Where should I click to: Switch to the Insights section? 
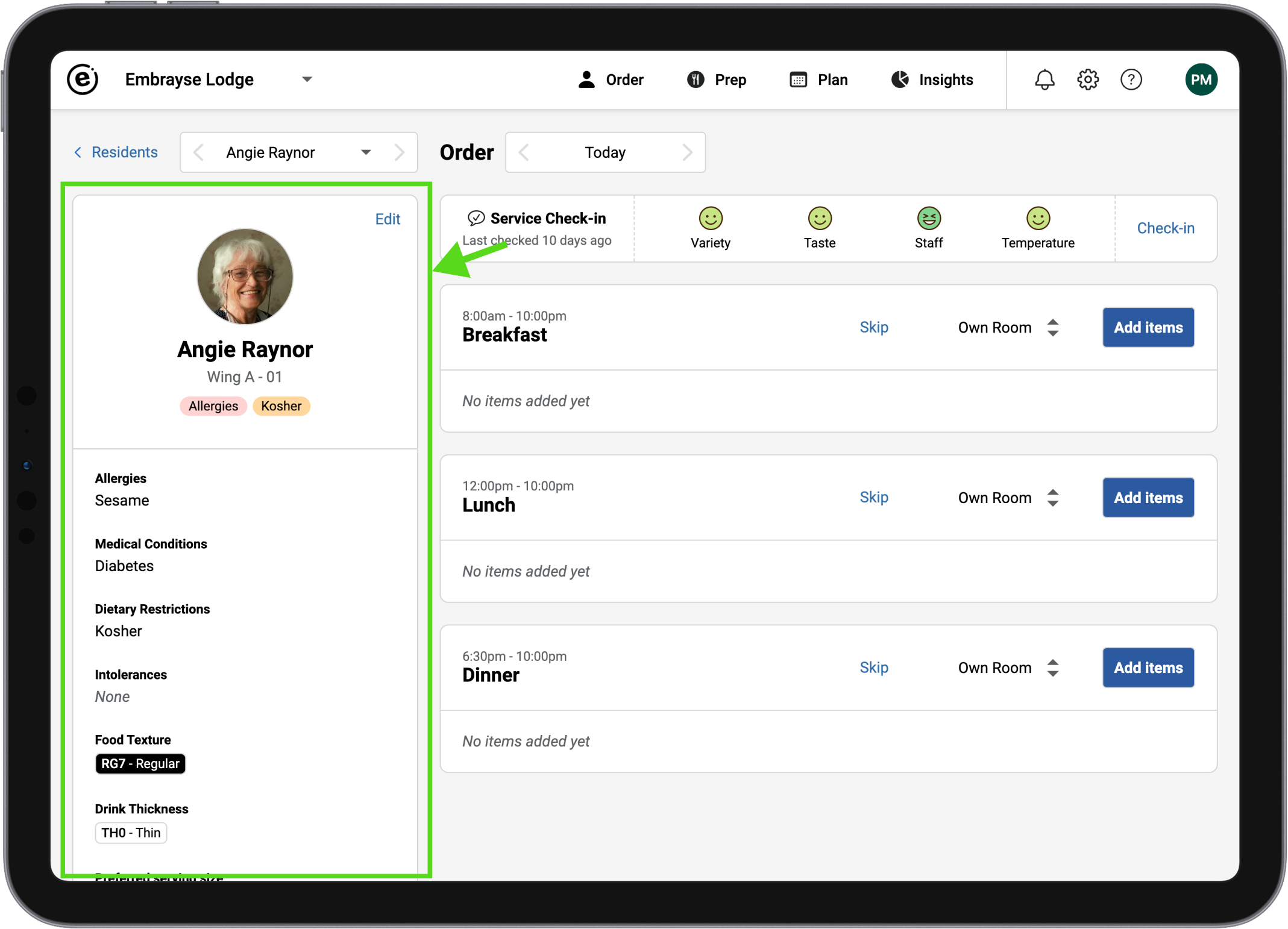pos(932,80)
